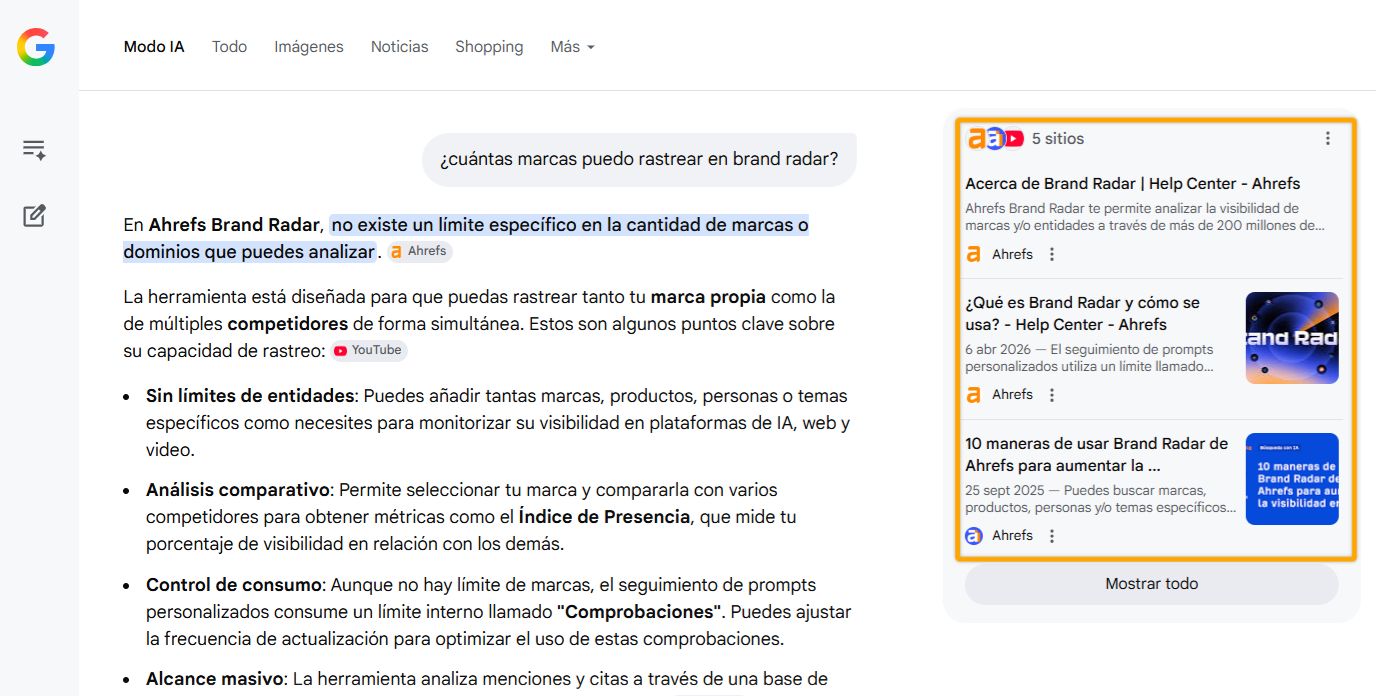Expand the Más dropdown menu
Screen dimensions: 1376x696
pos(571,46)
